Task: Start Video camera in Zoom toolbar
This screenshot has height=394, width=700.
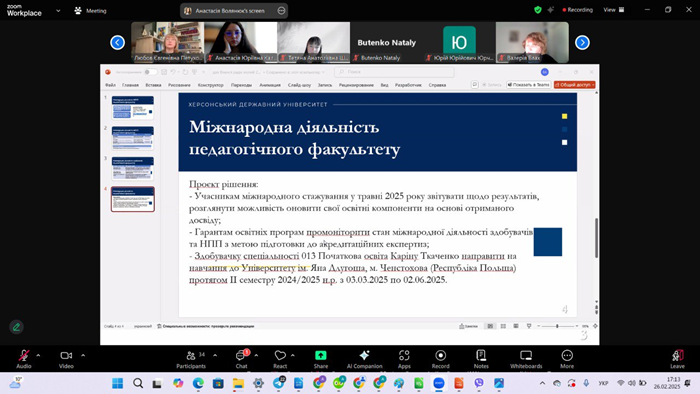Action: 66,356
